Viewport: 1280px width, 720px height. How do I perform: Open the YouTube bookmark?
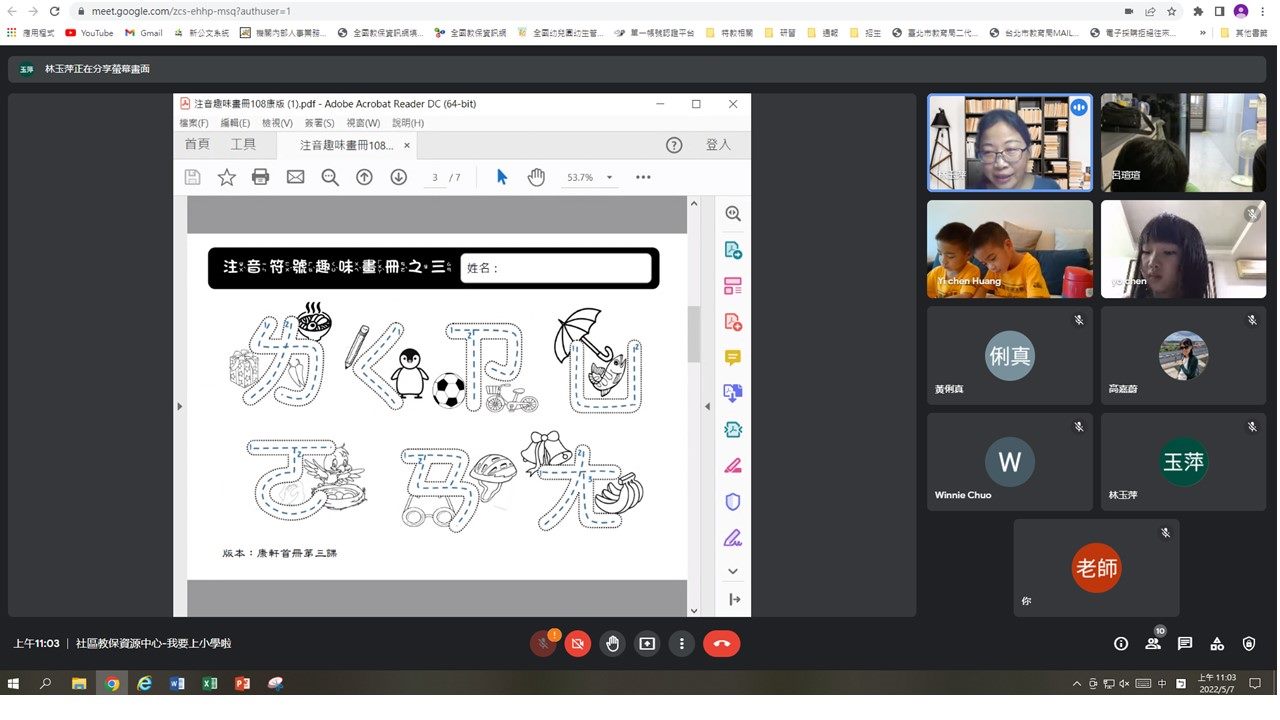coord(89,33)
